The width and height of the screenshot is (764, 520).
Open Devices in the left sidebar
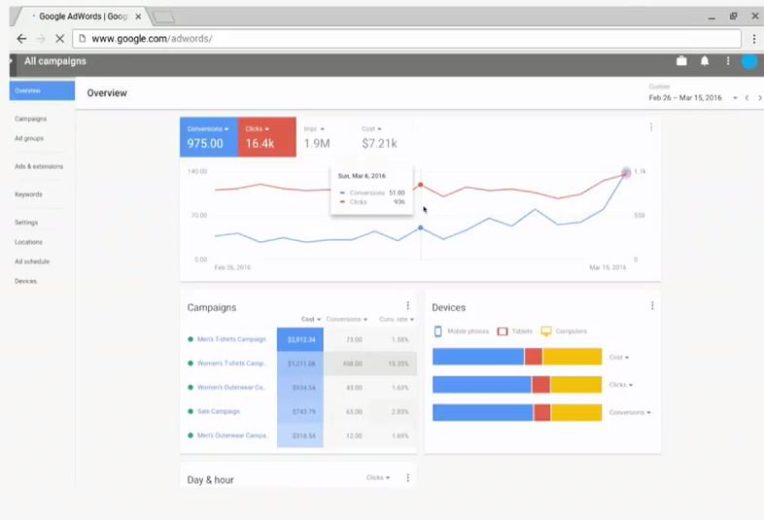(26, 281)
